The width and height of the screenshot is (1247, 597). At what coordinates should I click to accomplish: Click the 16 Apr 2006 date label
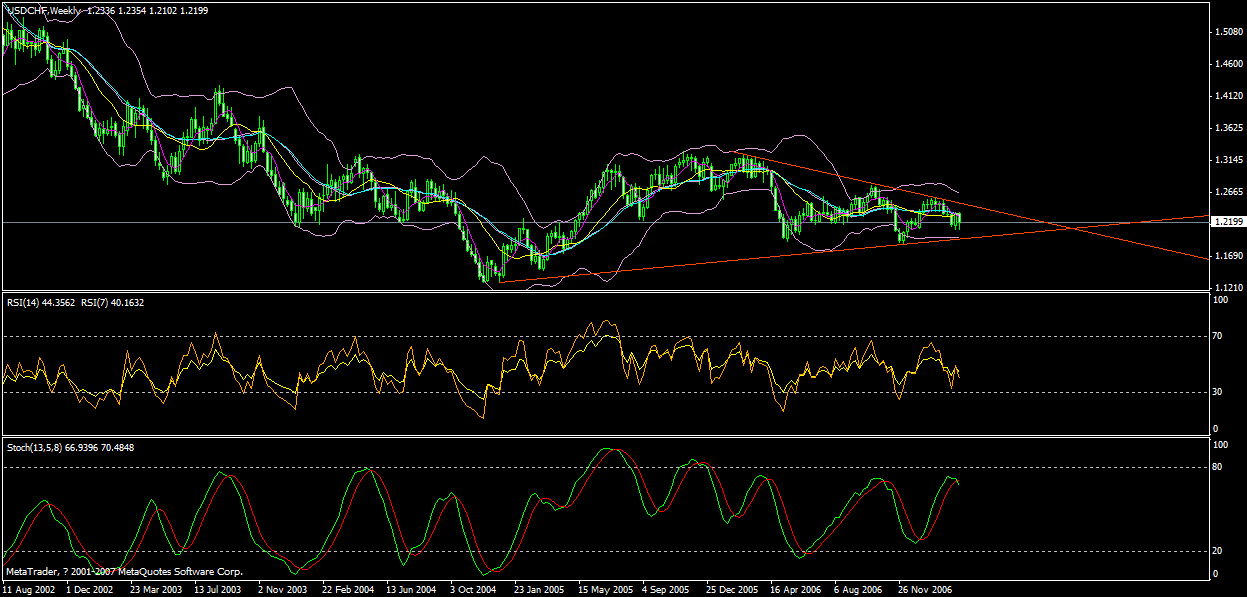click(797, 590)
